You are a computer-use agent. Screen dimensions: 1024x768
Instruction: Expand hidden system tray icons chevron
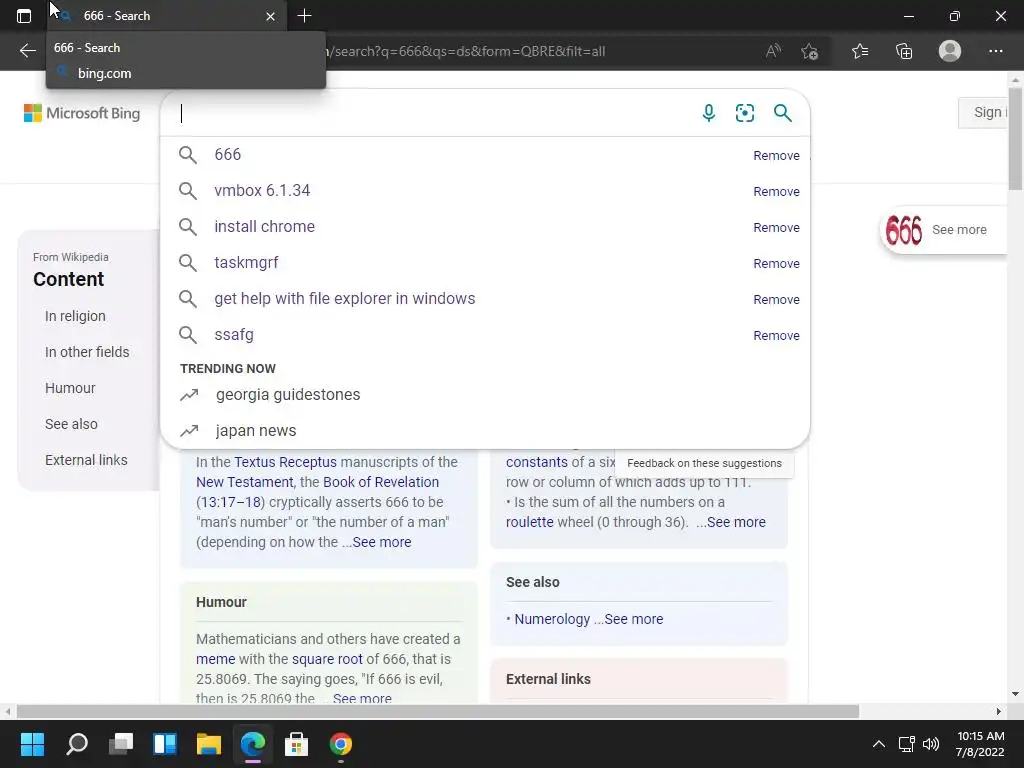click(879, 744)
